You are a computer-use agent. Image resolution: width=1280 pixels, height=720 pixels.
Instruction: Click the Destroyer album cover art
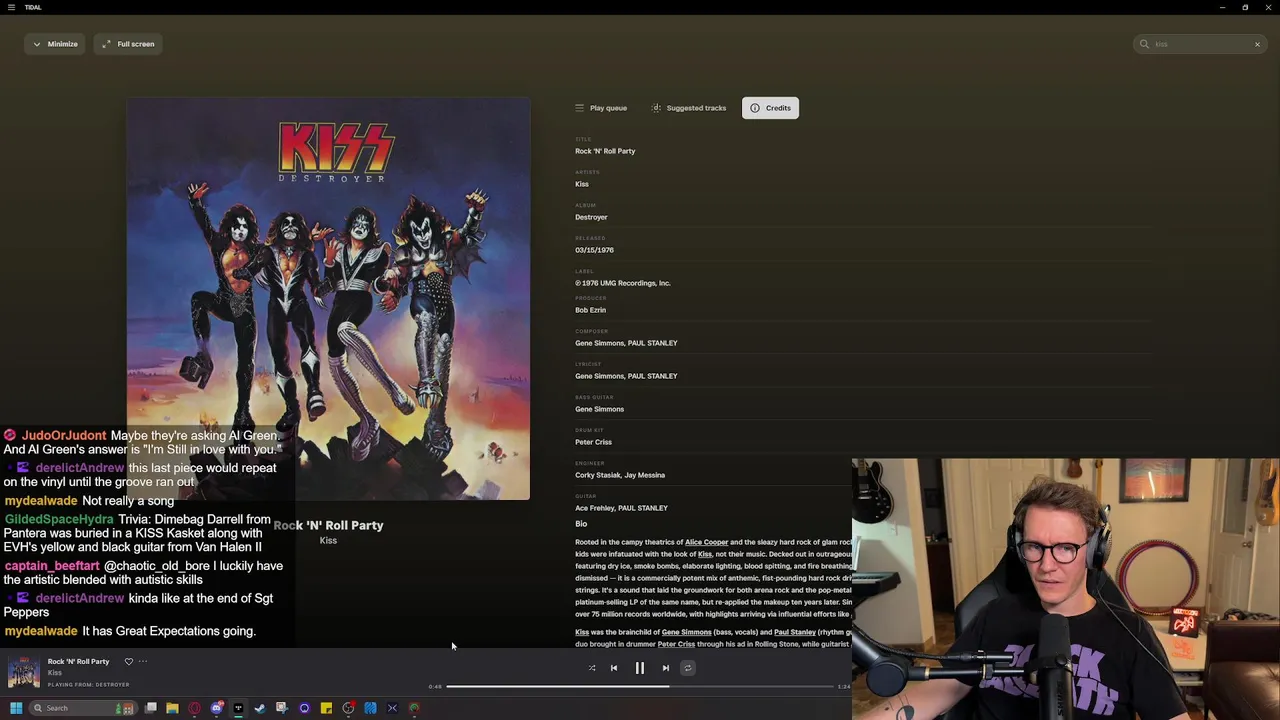tap(328, 299)
